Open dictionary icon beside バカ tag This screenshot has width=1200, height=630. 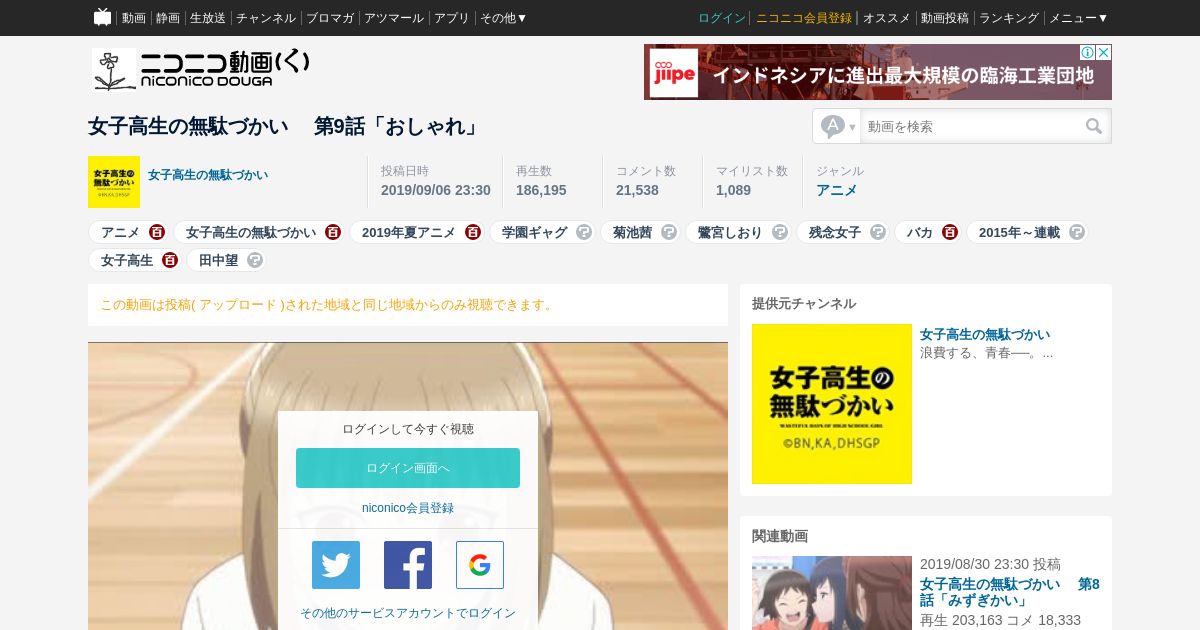(x=950, y=232)
